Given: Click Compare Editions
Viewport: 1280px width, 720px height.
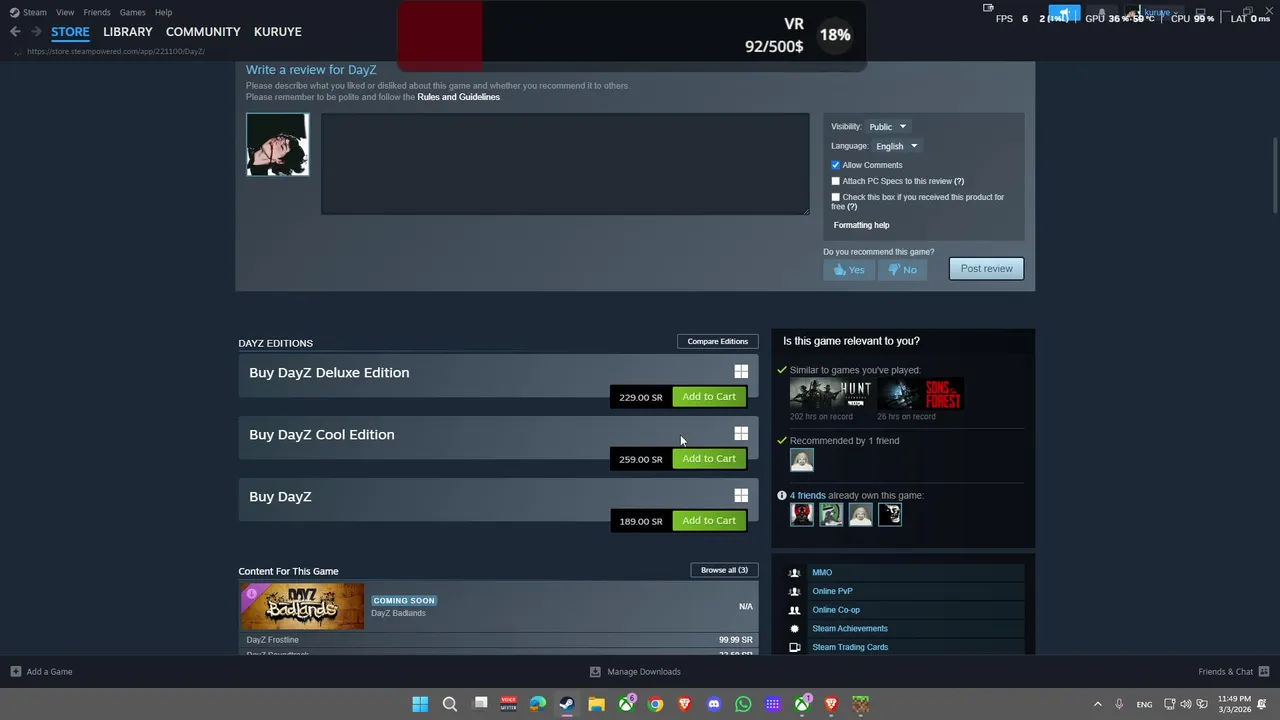Looking at the screenshot, I should (717, 341).
